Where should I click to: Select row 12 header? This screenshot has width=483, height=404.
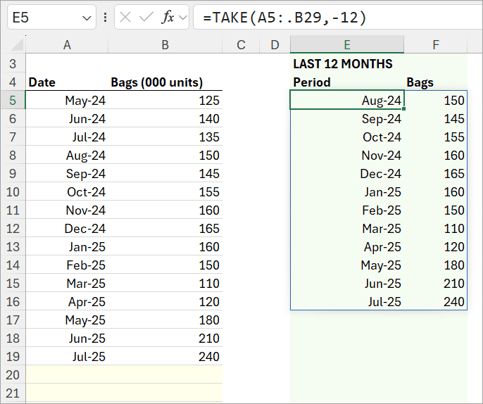[x=13, y=228]
